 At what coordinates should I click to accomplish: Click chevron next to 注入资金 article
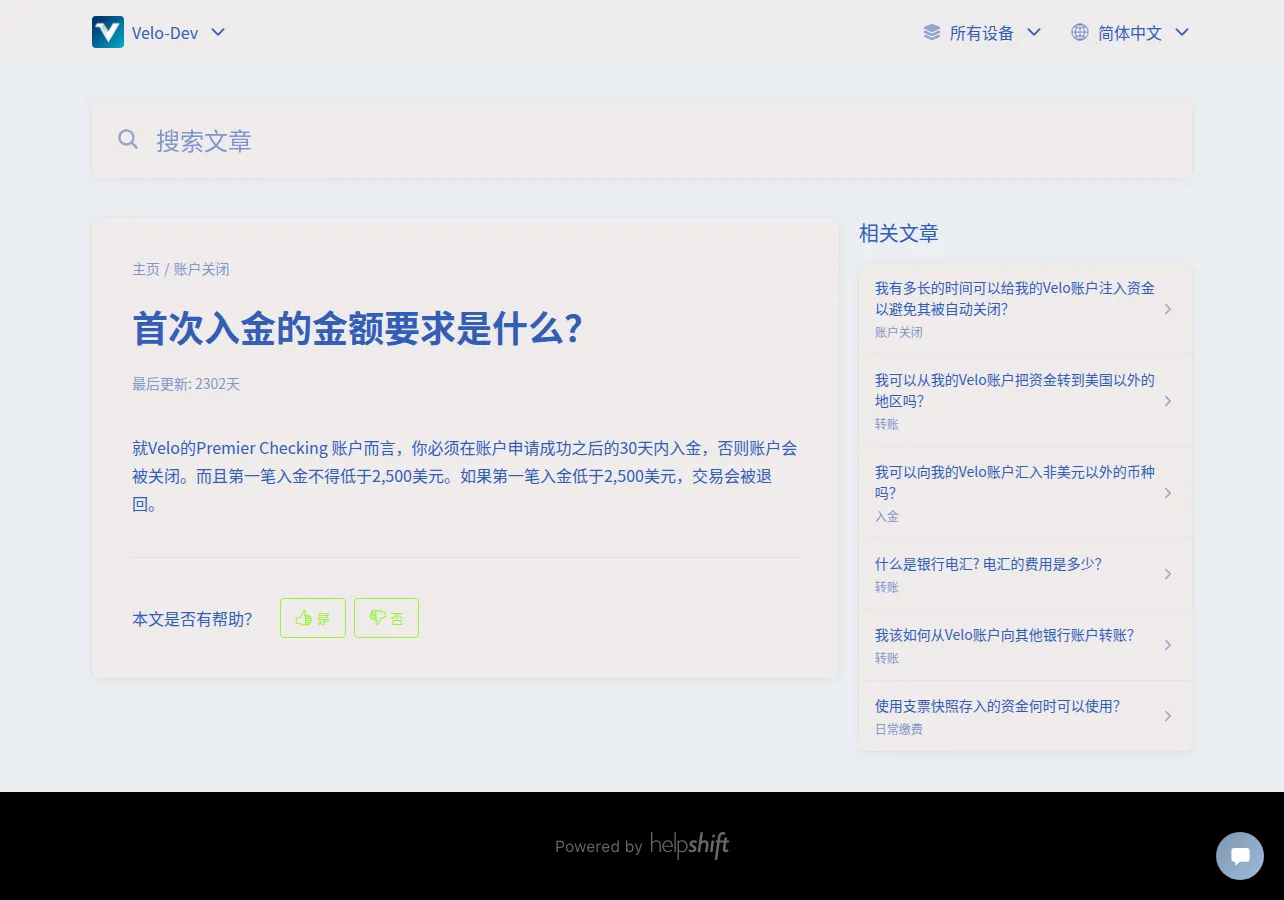click(x=1168, y=309)
